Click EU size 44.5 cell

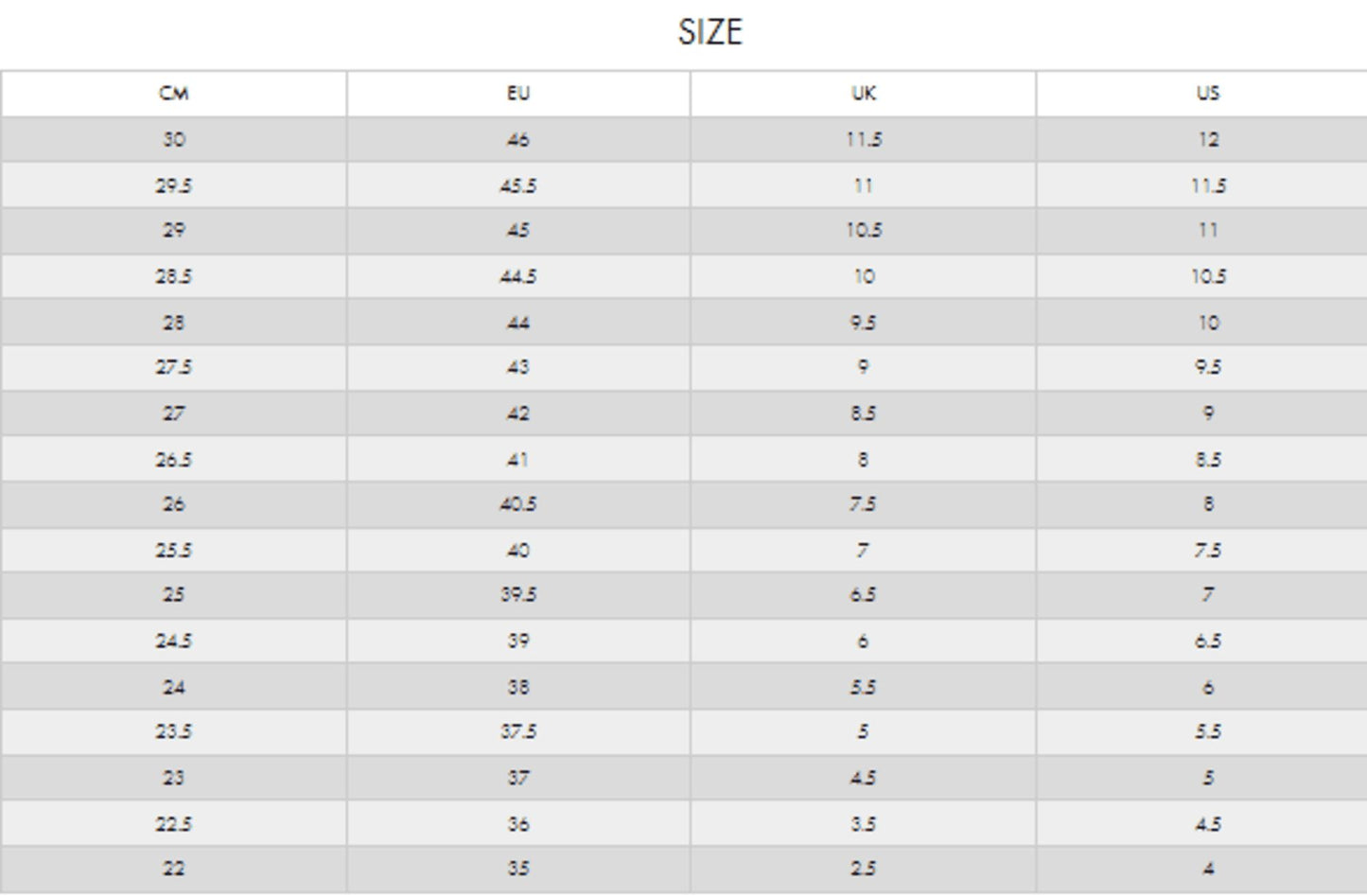(x=517, y=276)
